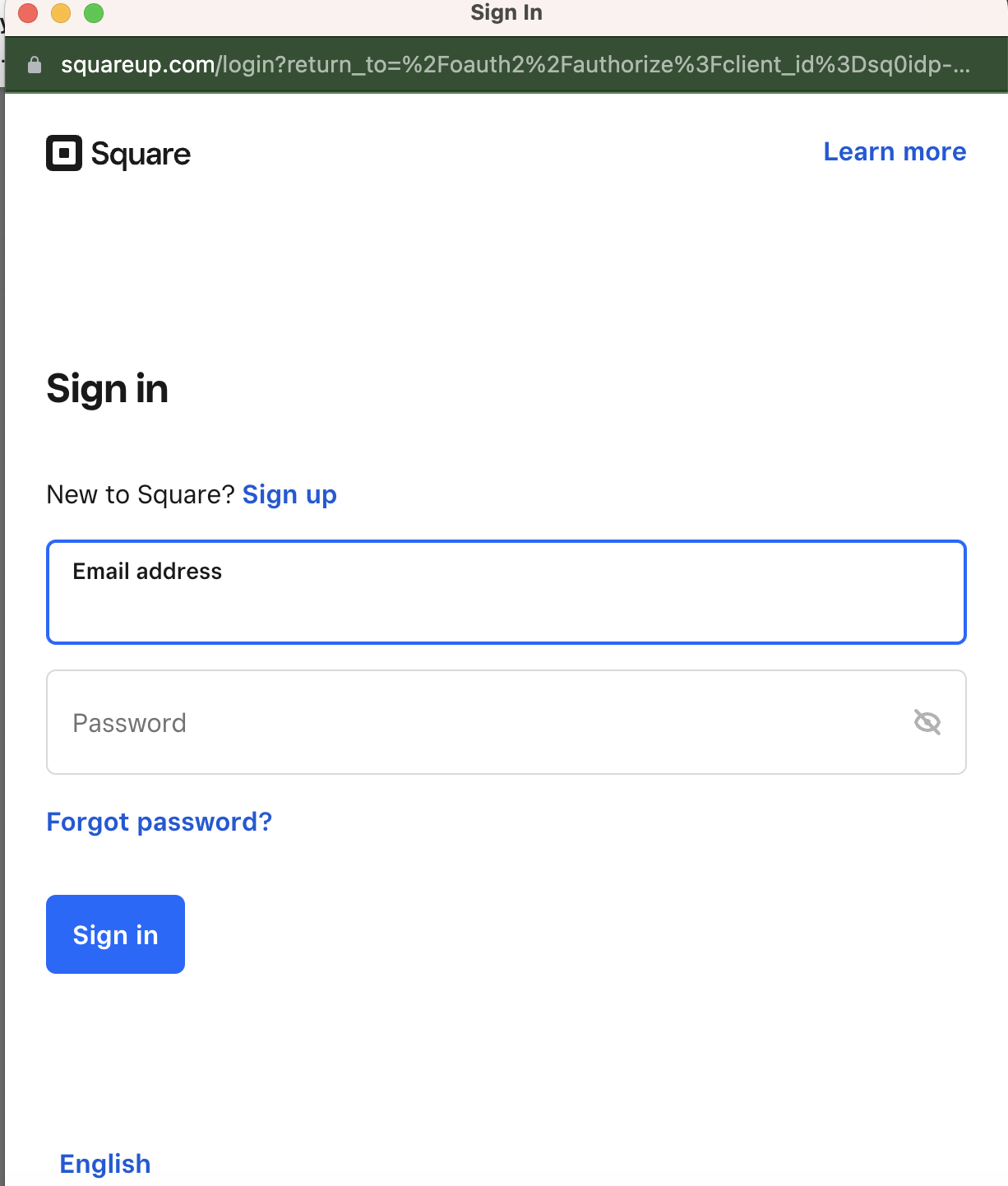Open the English language selector

click(105, 1164)
